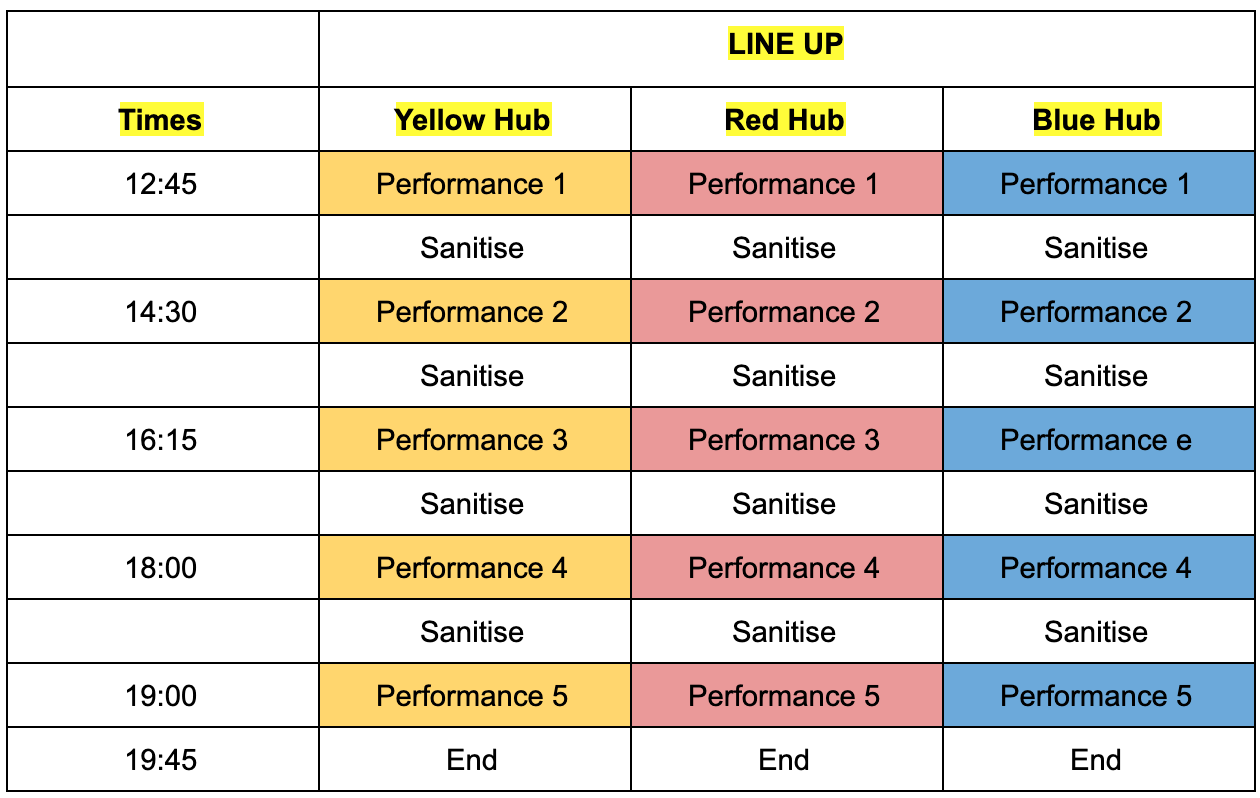The width and height of the screenshot is (1260, 798).
Task: Select Red Hub Performance 2 cell
Action: [x=787, y=311]
